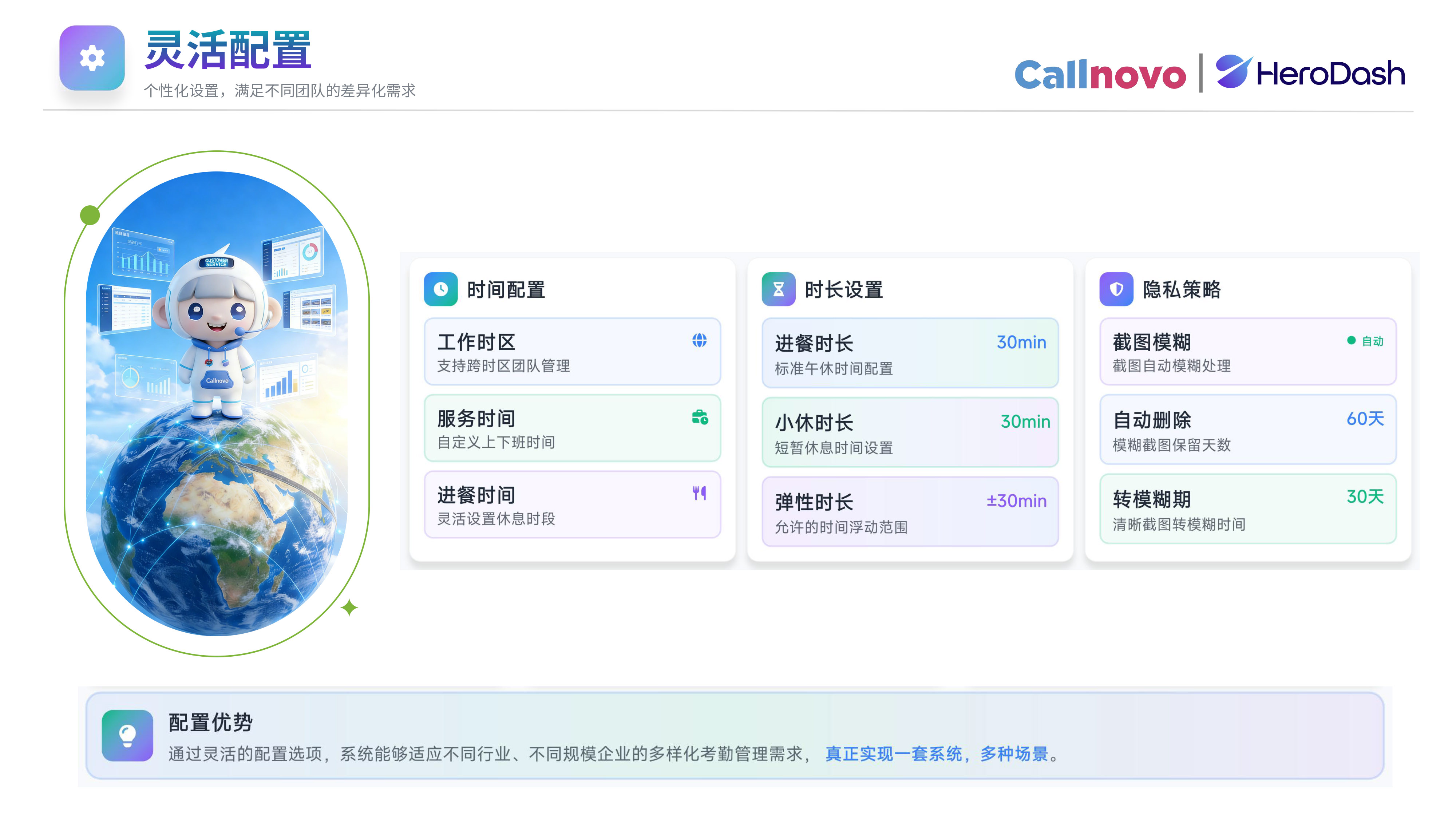Click the hourglass icon beside 时长设置
The image size is (1456, 819).
point(778,289)
